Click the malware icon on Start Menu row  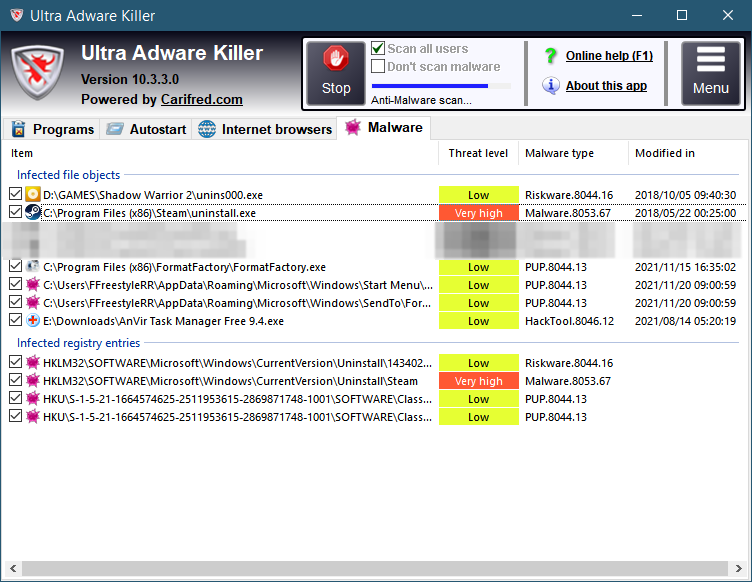point(33,284)
